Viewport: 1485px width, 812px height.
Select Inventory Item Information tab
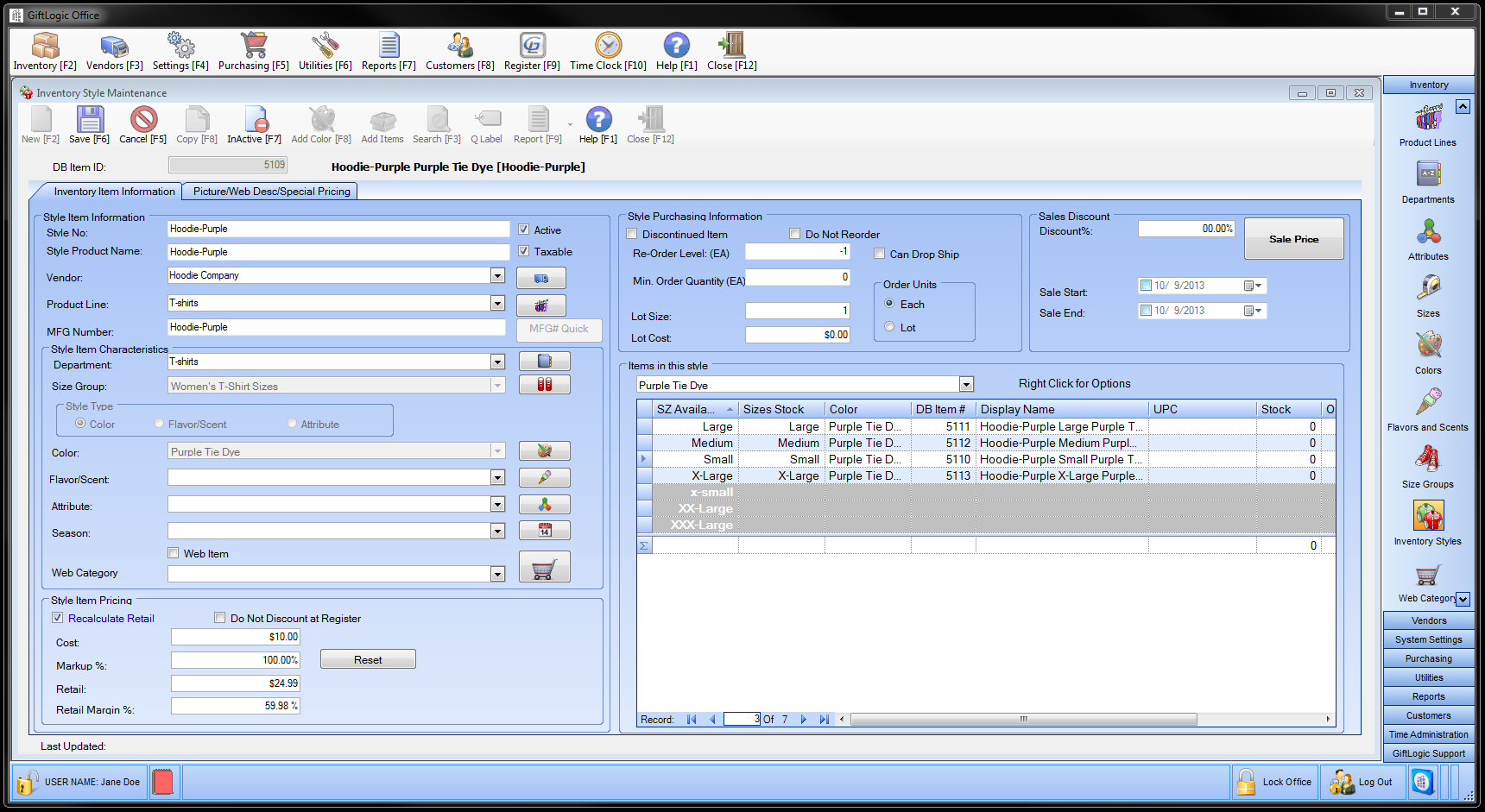[114, 192]
